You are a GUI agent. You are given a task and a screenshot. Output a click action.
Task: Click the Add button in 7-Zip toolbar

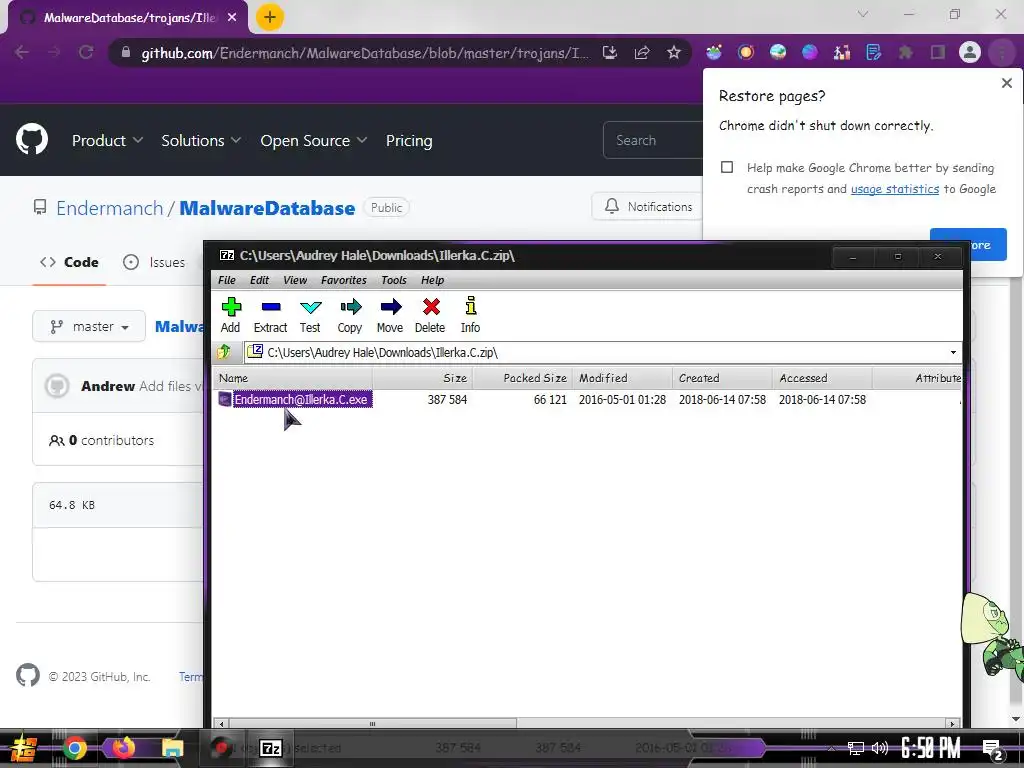click(x=231, y=315)
